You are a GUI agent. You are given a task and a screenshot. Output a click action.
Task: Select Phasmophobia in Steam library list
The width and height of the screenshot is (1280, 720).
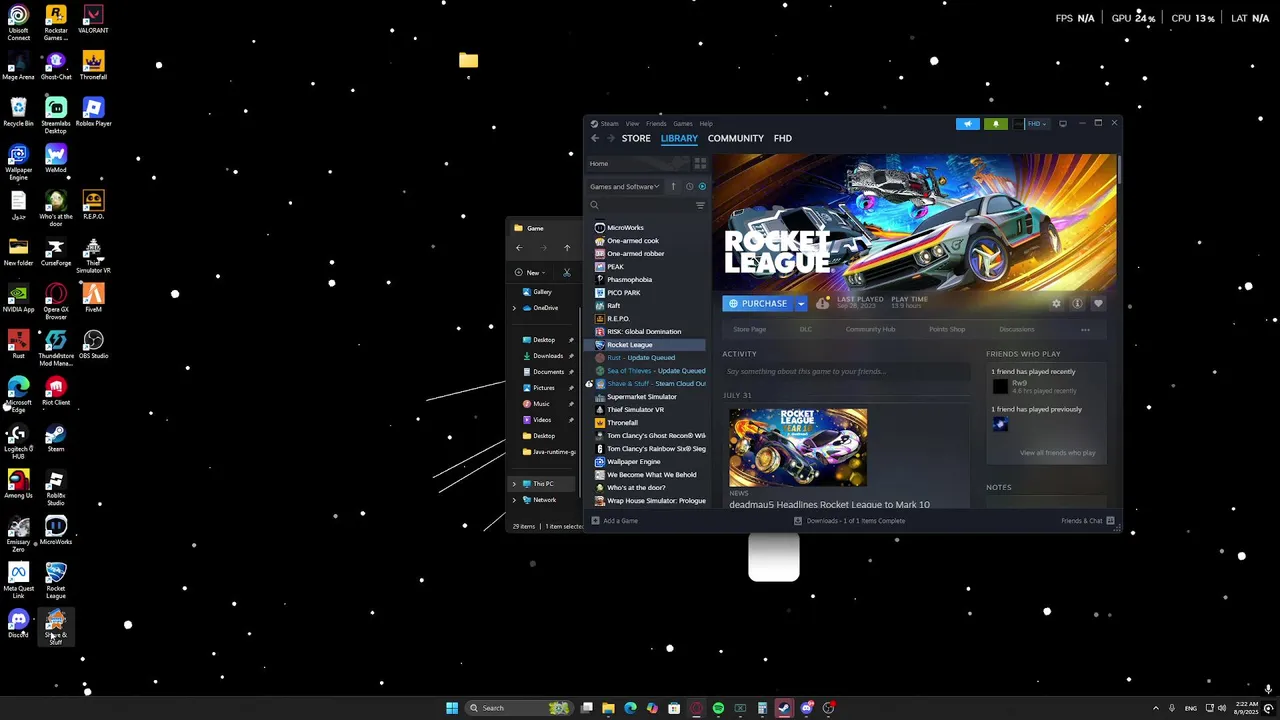(629, 280)
